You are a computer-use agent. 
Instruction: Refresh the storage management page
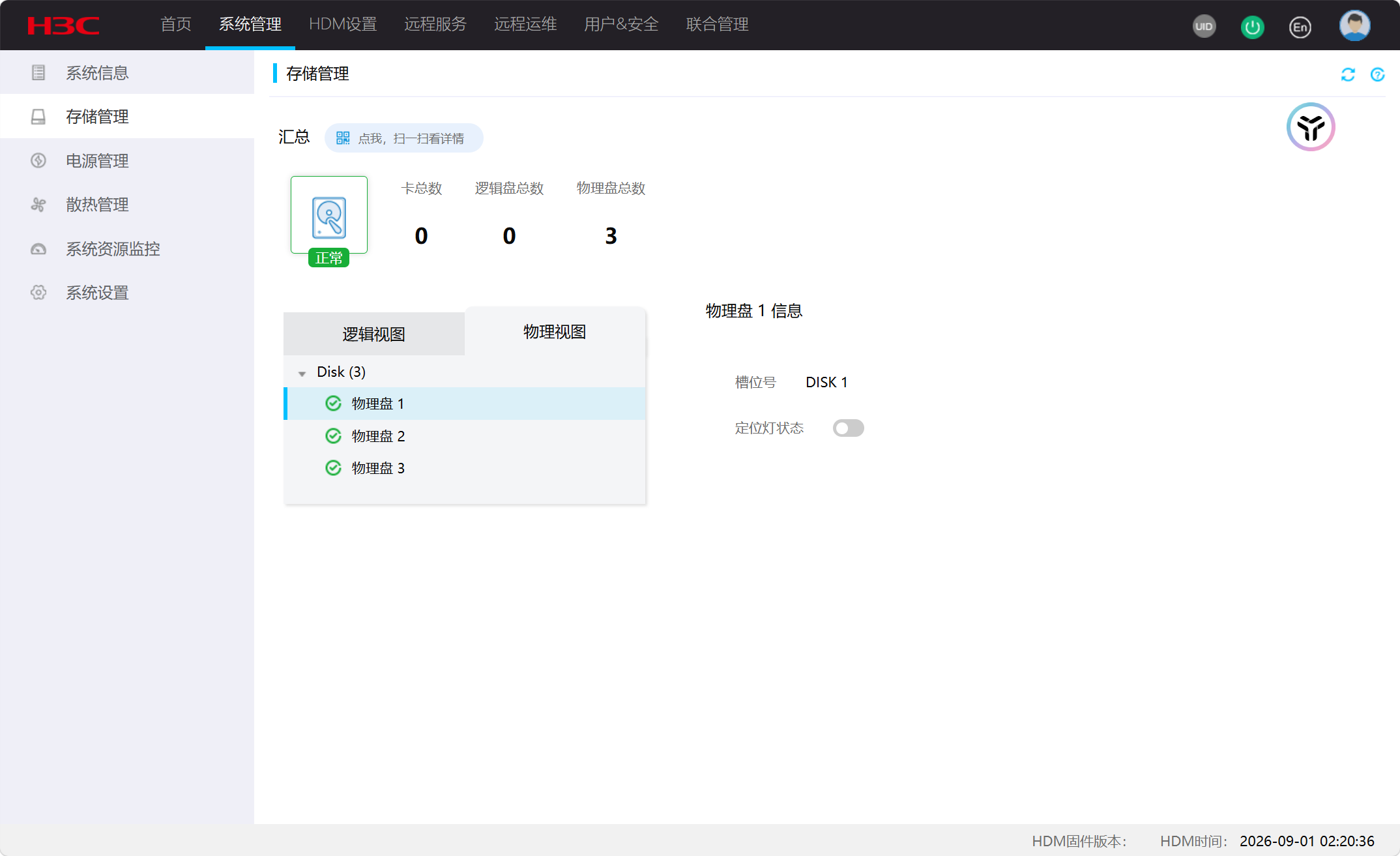pyautogui.click(x=1348, y=74)
